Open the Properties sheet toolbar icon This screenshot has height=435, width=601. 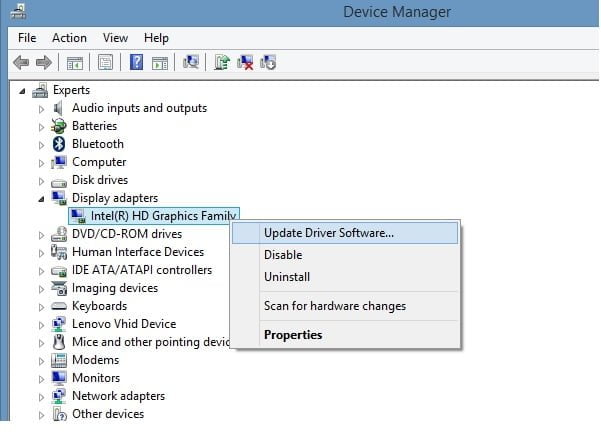coord(105,62)
